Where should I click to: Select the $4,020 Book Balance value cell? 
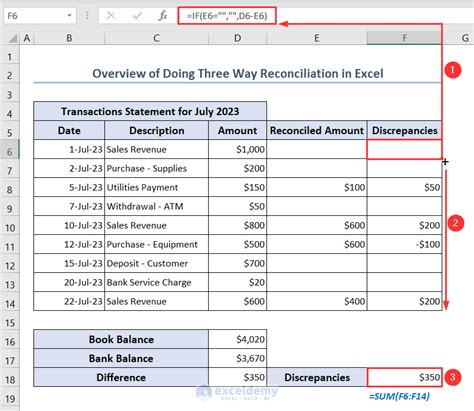point(237,339)
